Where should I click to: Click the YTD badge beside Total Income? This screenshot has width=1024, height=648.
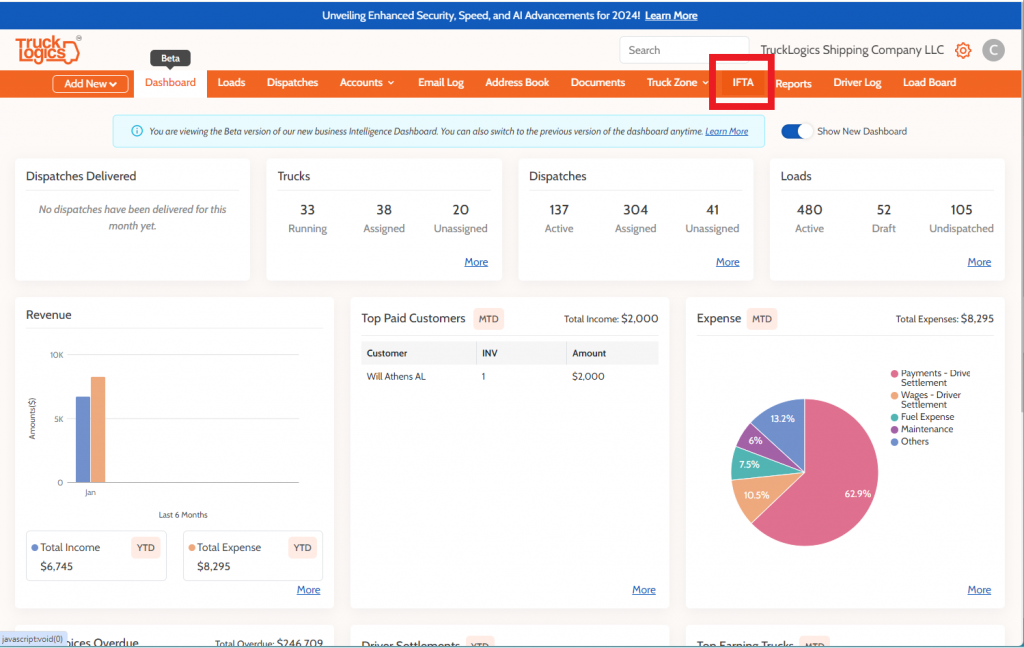[146, 547]
